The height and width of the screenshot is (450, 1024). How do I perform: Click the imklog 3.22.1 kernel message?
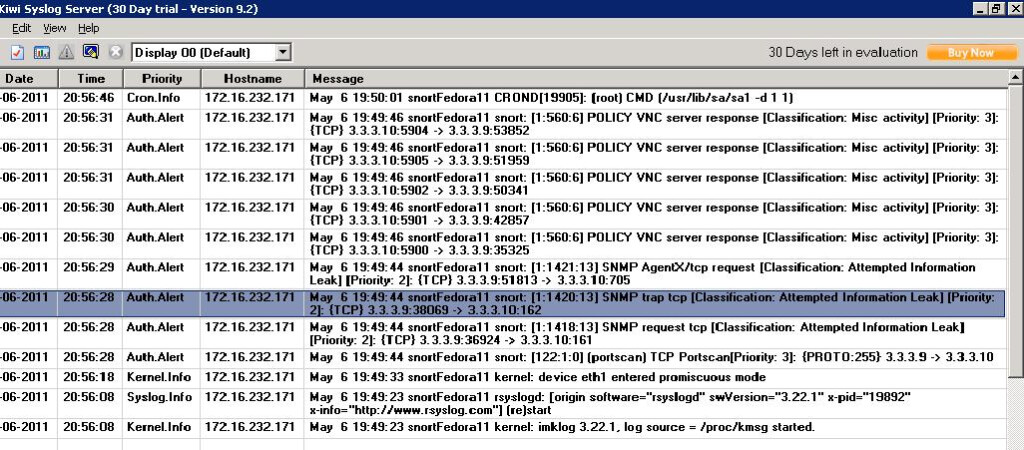[656, 428]
